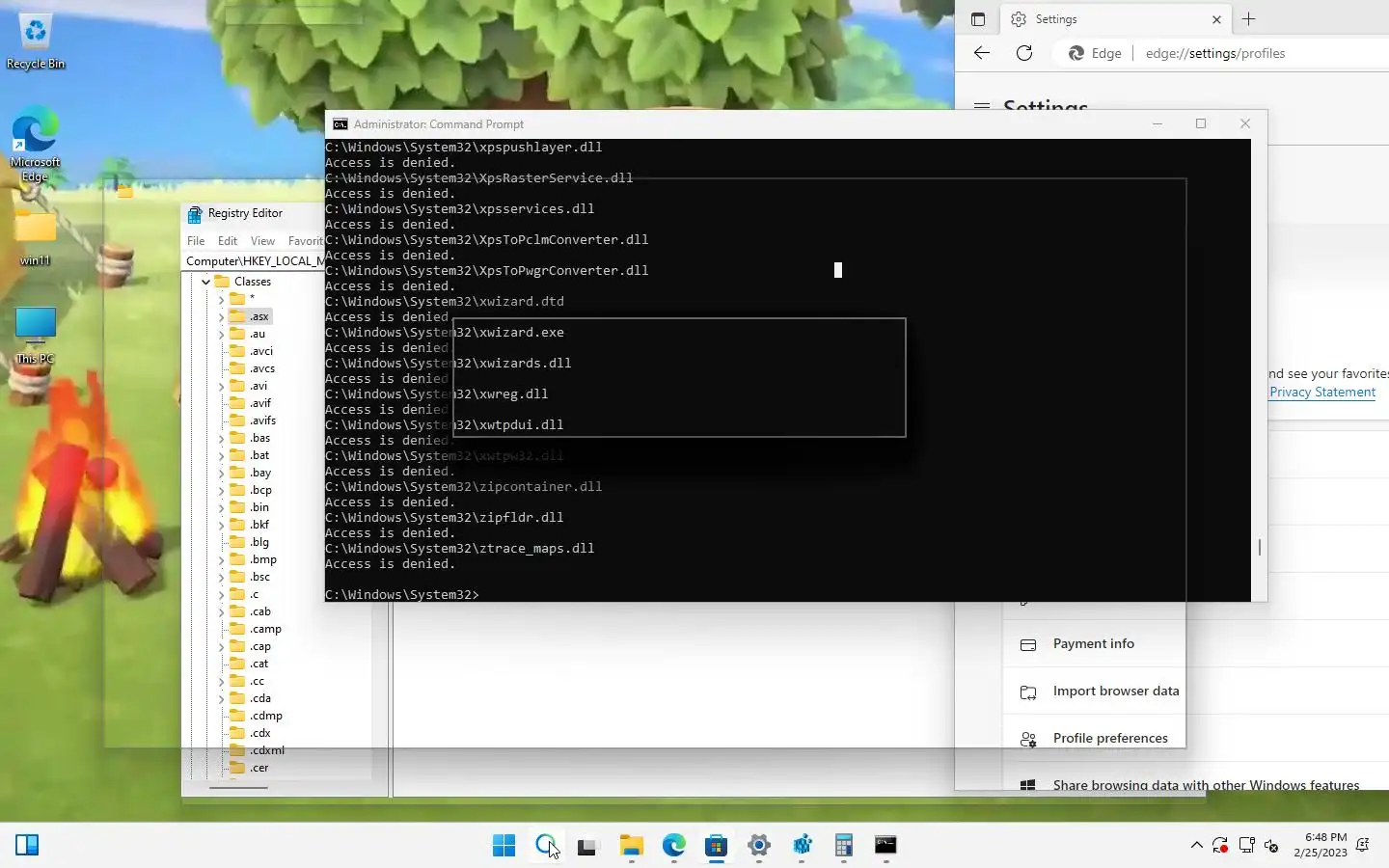Select win11 folder on desktop

pos(36,238)
